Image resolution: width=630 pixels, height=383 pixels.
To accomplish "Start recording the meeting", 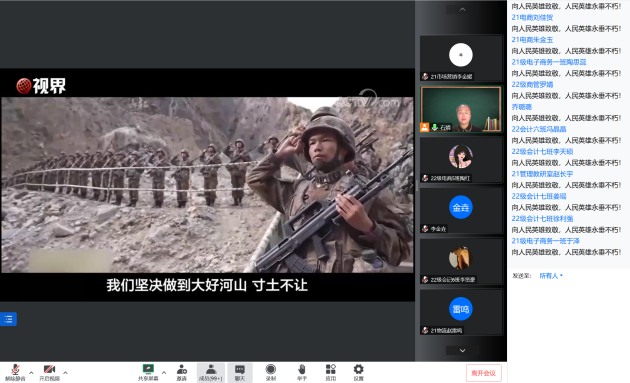I will 271,373.
